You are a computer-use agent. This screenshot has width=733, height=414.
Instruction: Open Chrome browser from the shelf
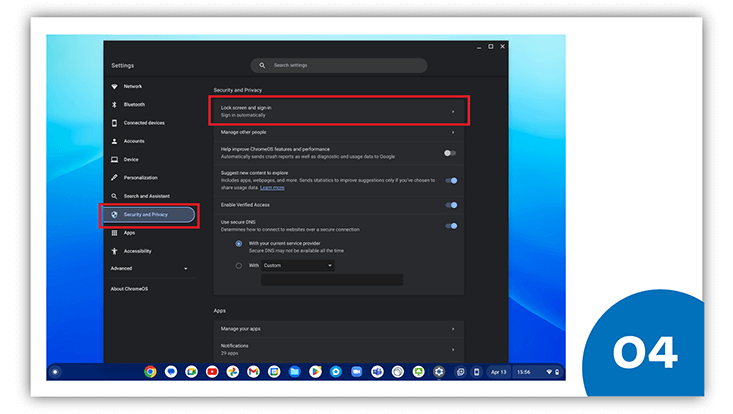(x=150, y=372)
